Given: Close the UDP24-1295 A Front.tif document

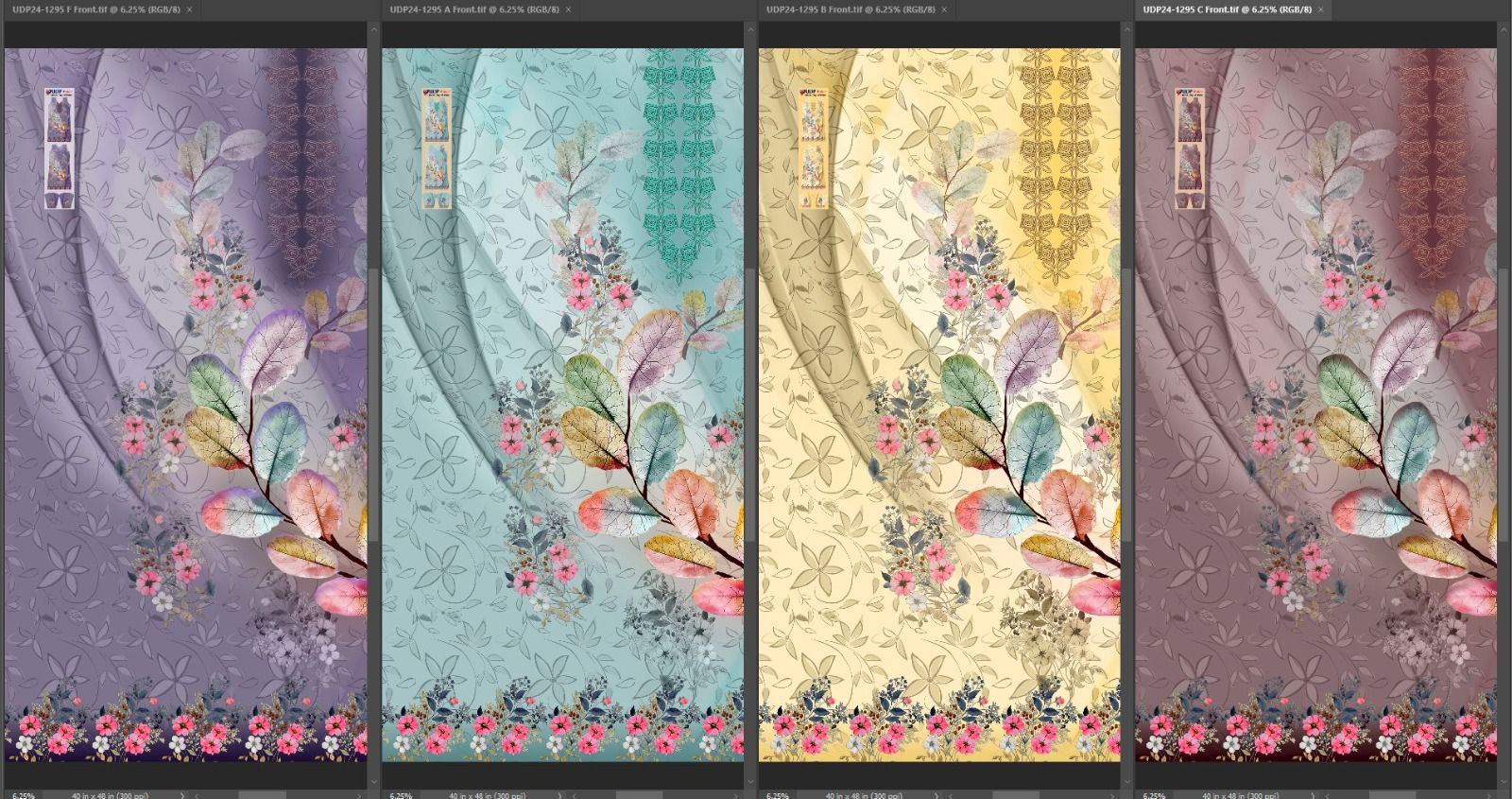Looking at the screenshot, I should pos(569,9).
